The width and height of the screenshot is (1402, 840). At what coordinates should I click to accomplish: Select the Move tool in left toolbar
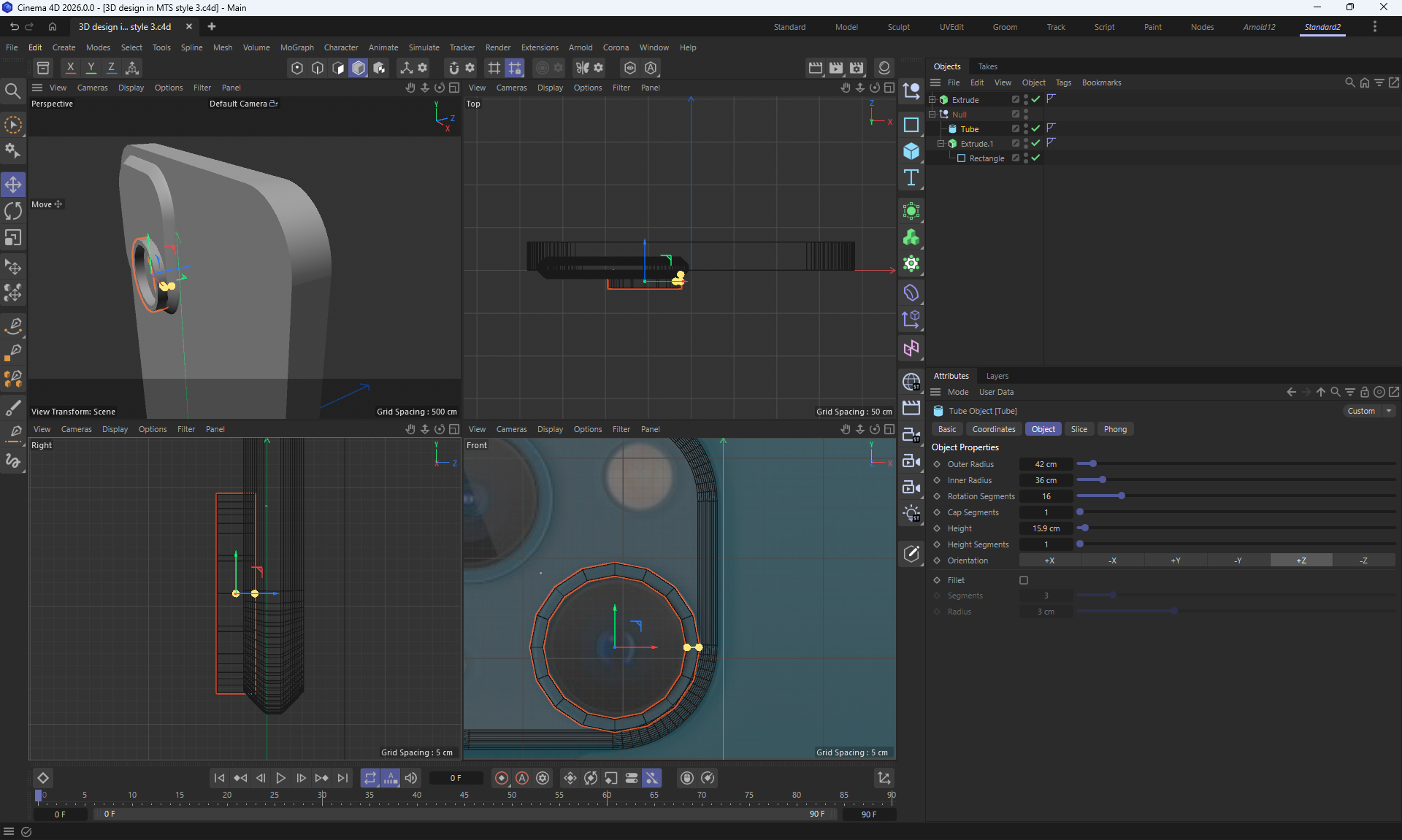point(13,184)
